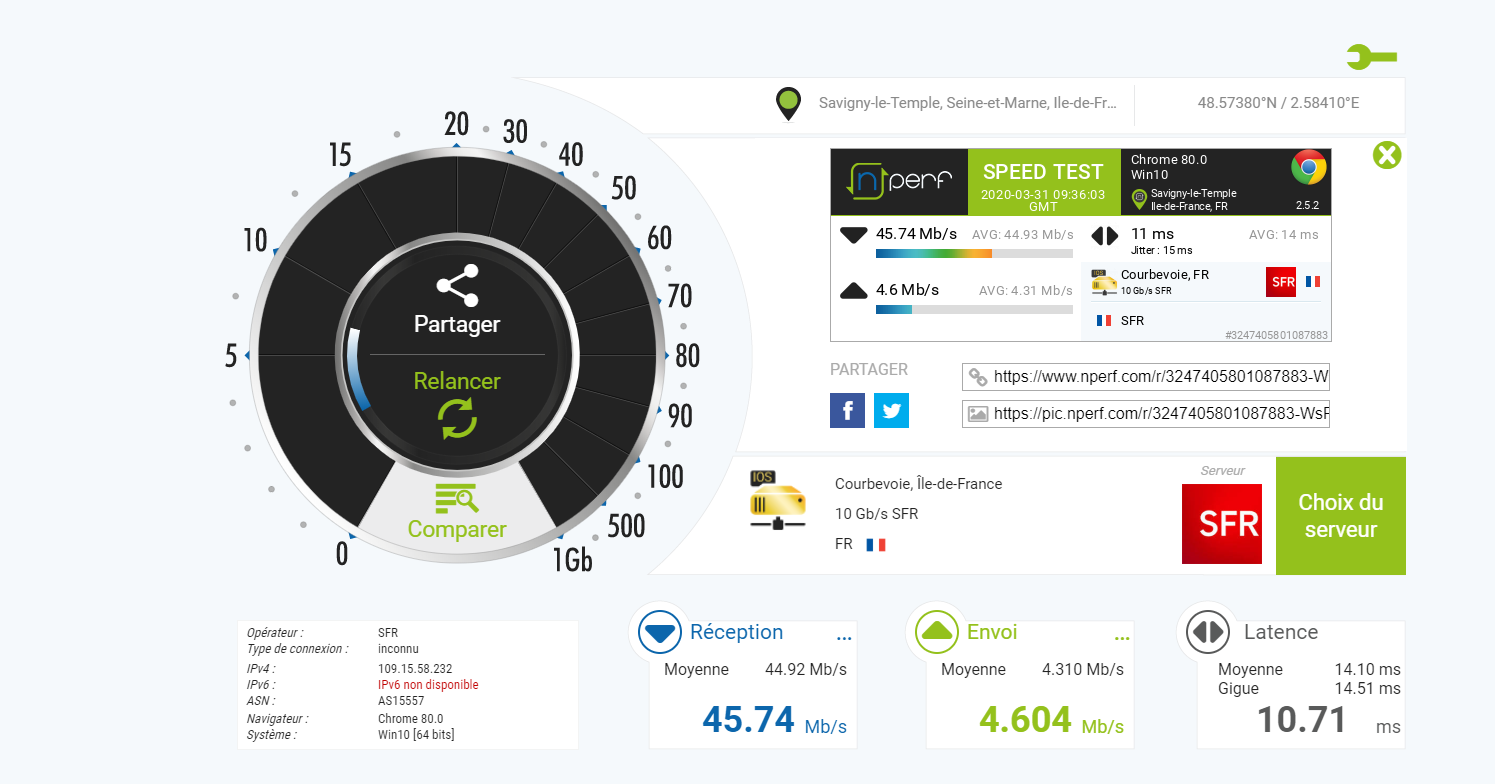Select the nperf.com result link field
Image resolution: width=1495 pixels, height=784 pixels.
[x=1146, y=378]
